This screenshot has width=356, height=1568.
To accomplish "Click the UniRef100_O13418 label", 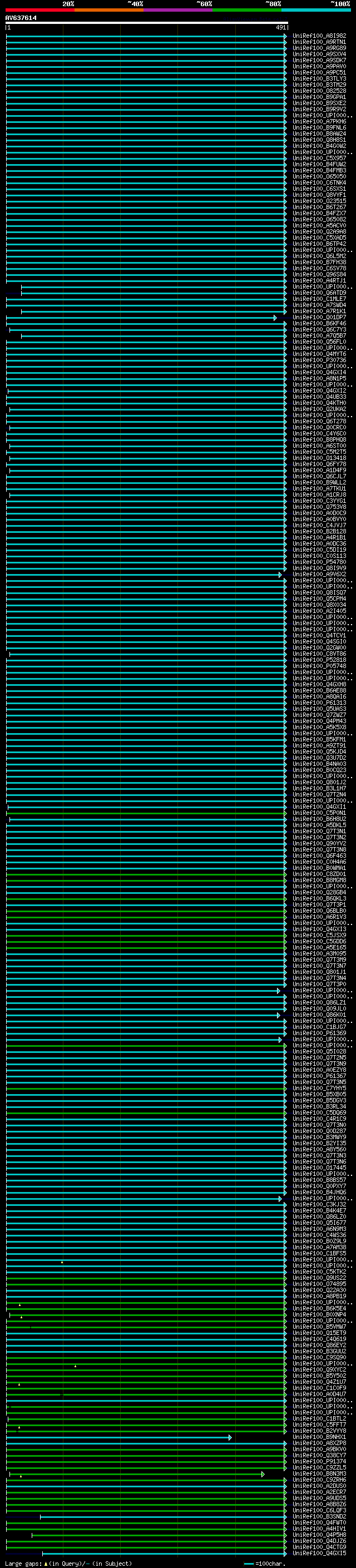I will pos(319,458).
